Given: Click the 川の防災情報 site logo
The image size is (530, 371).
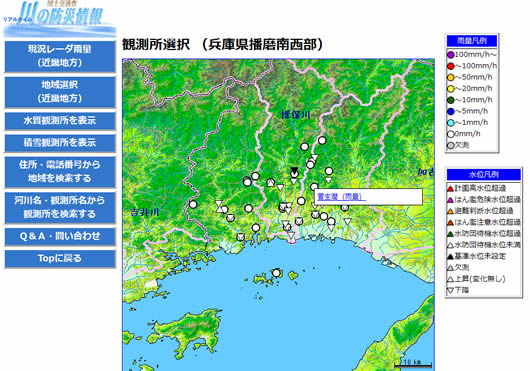Looking at the screenshot, I should [59, 19].
